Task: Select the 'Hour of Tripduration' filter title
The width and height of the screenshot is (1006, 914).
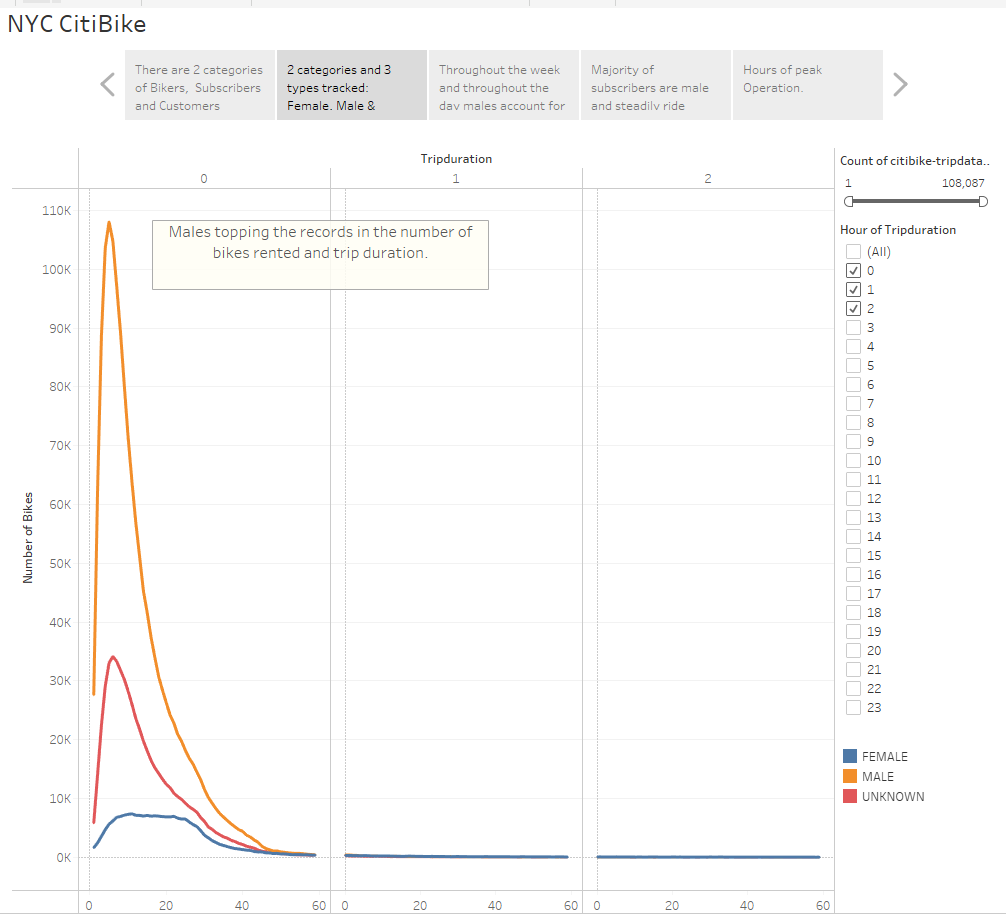Action: pos(898,230)
